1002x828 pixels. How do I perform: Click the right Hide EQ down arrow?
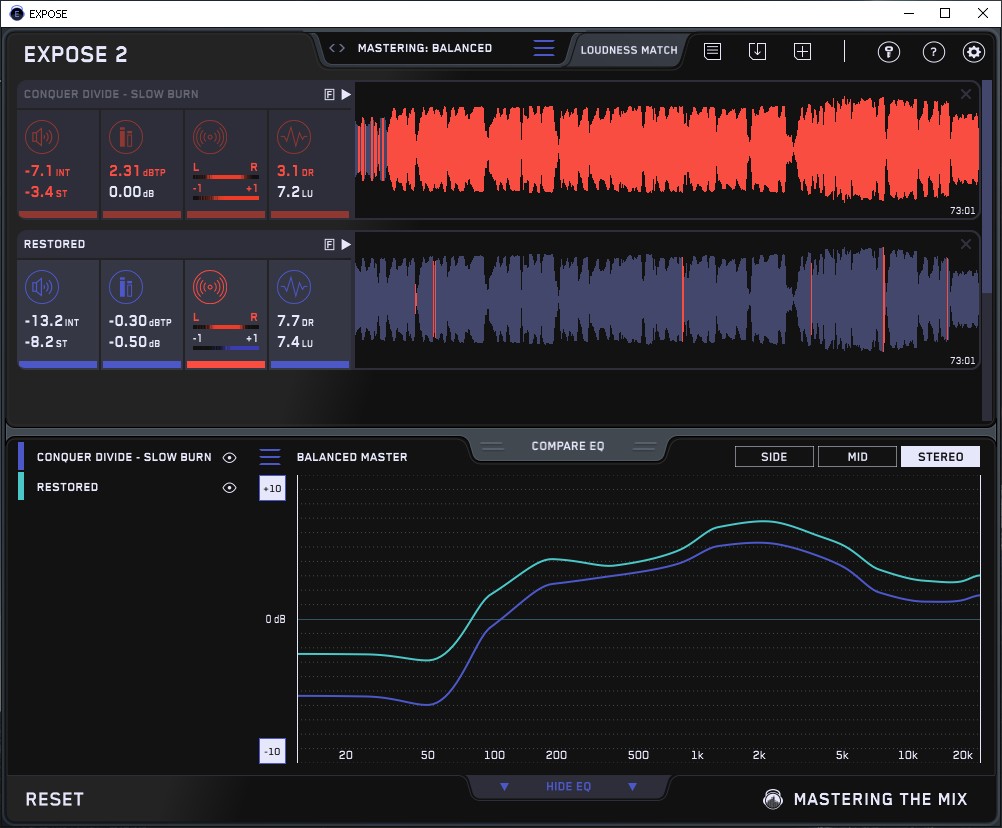[632, 786]
